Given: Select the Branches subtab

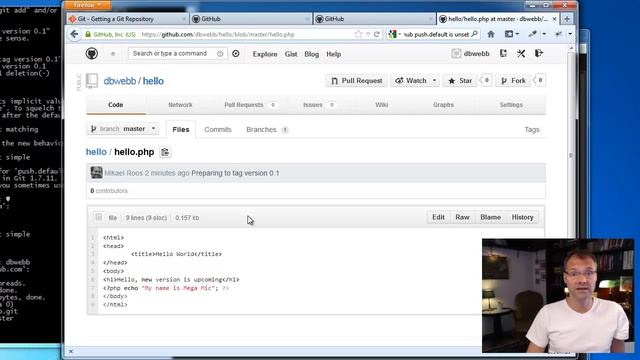Looking at the screenshot, I should tap(267, 129).
